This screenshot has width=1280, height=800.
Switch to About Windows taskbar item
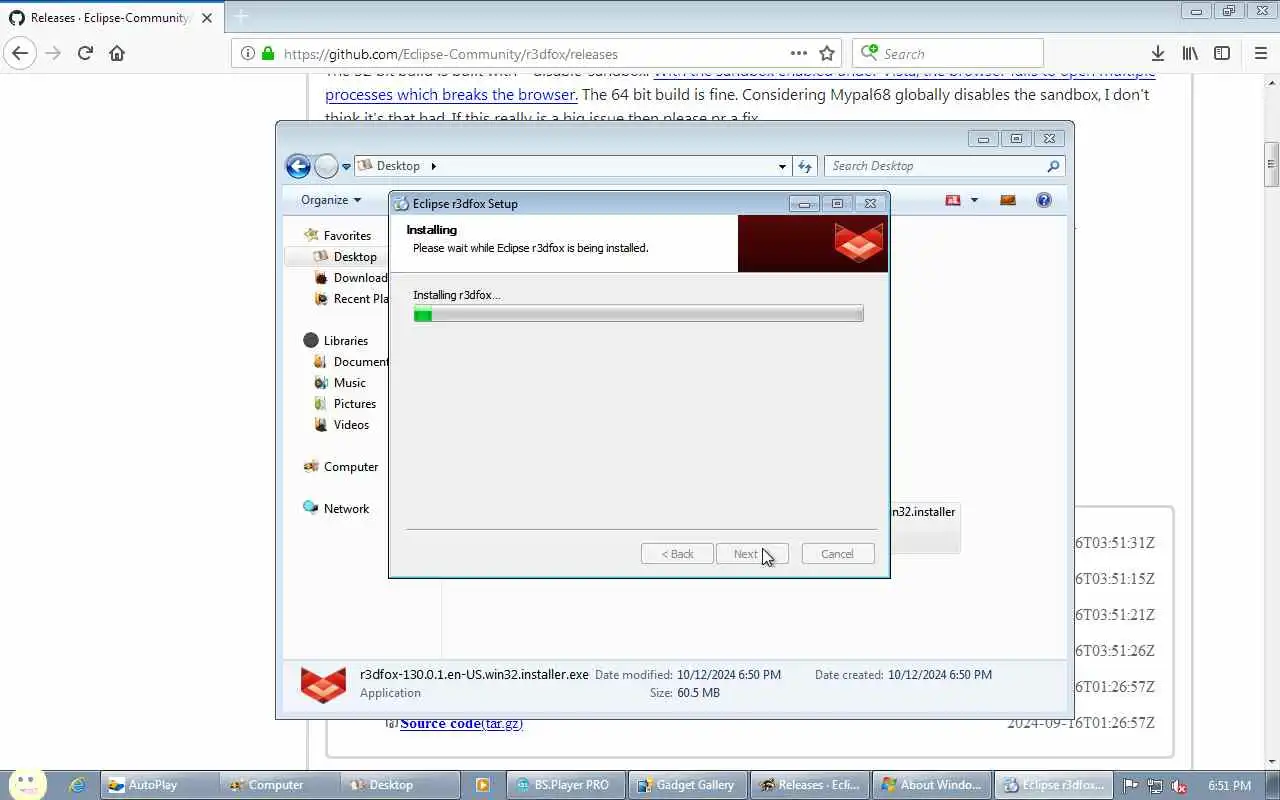[931, 785]
